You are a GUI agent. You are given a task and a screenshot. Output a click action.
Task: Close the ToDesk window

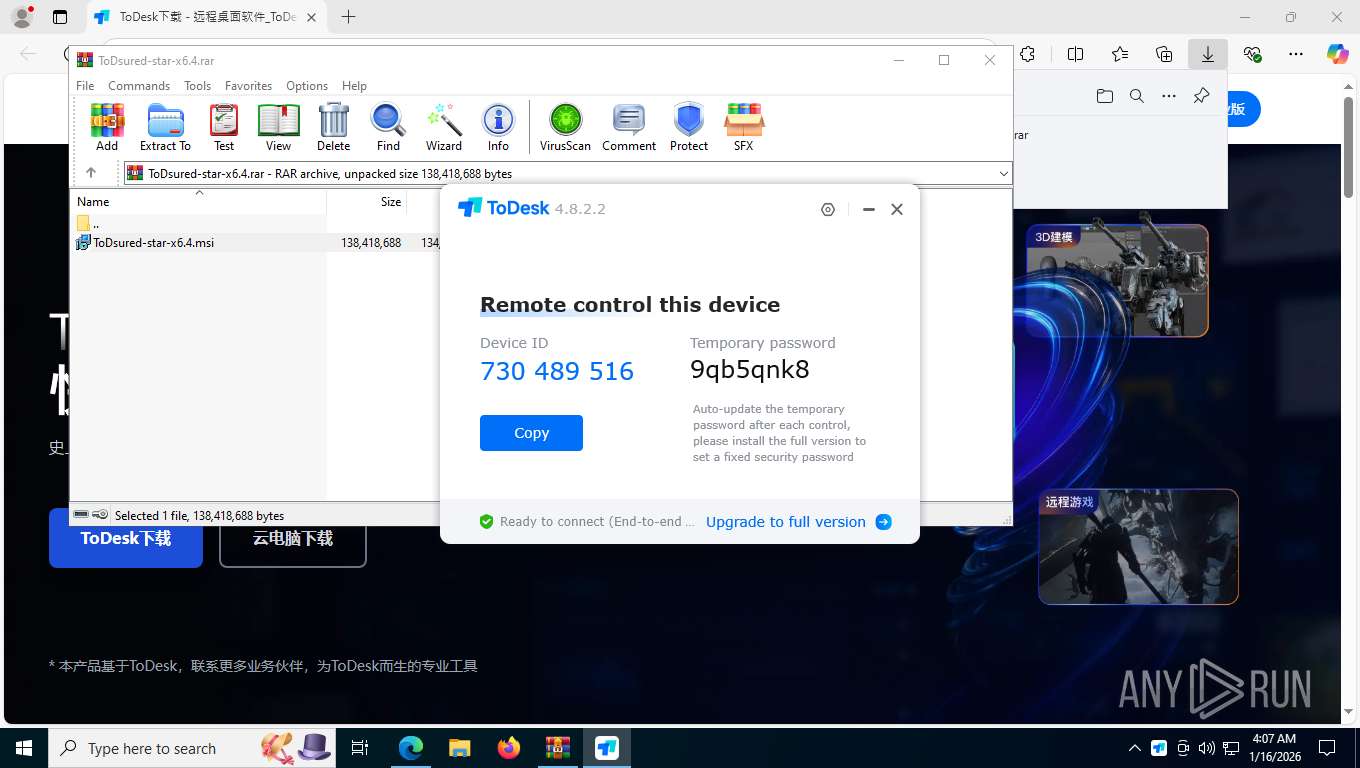pyautogui.click(x=897, y=209)
